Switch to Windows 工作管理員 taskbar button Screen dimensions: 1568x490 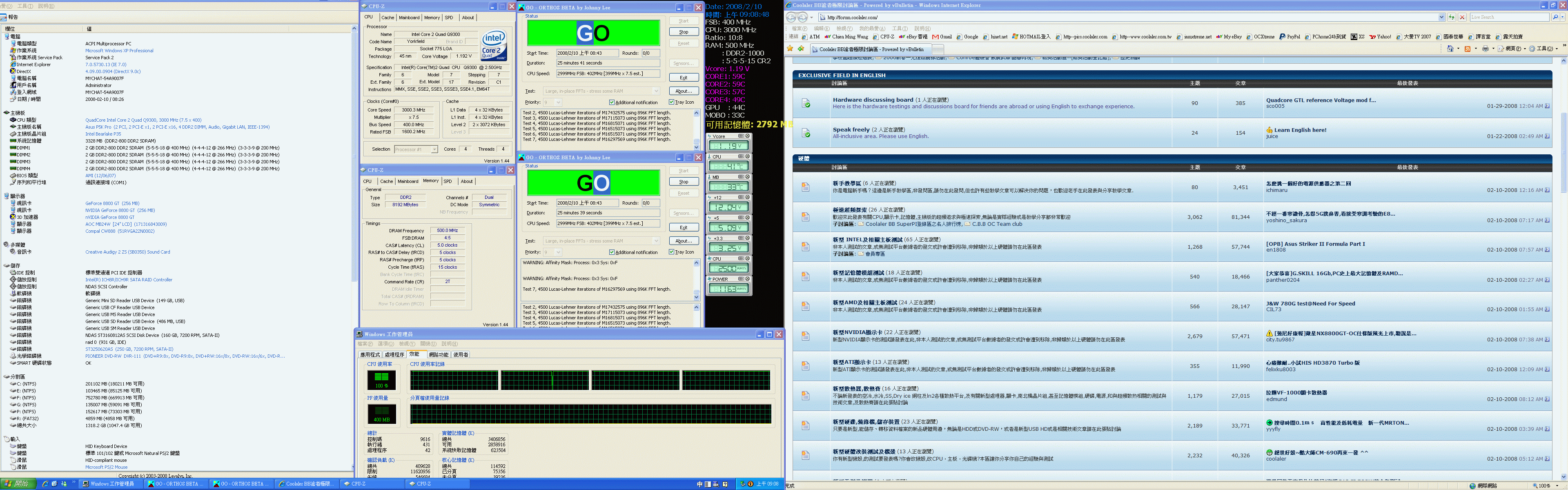coord(111,484)
